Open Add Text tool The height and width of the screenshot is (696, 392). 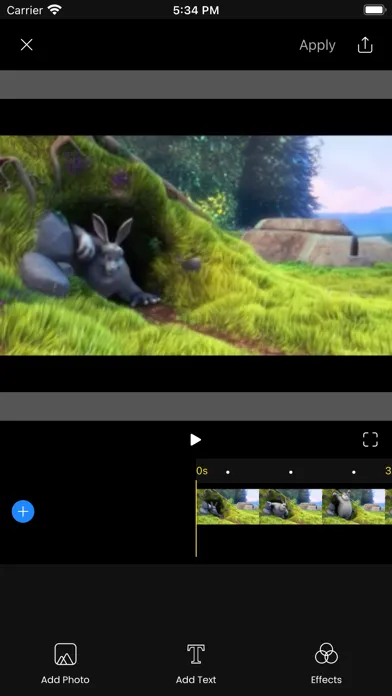coord(196,663)
